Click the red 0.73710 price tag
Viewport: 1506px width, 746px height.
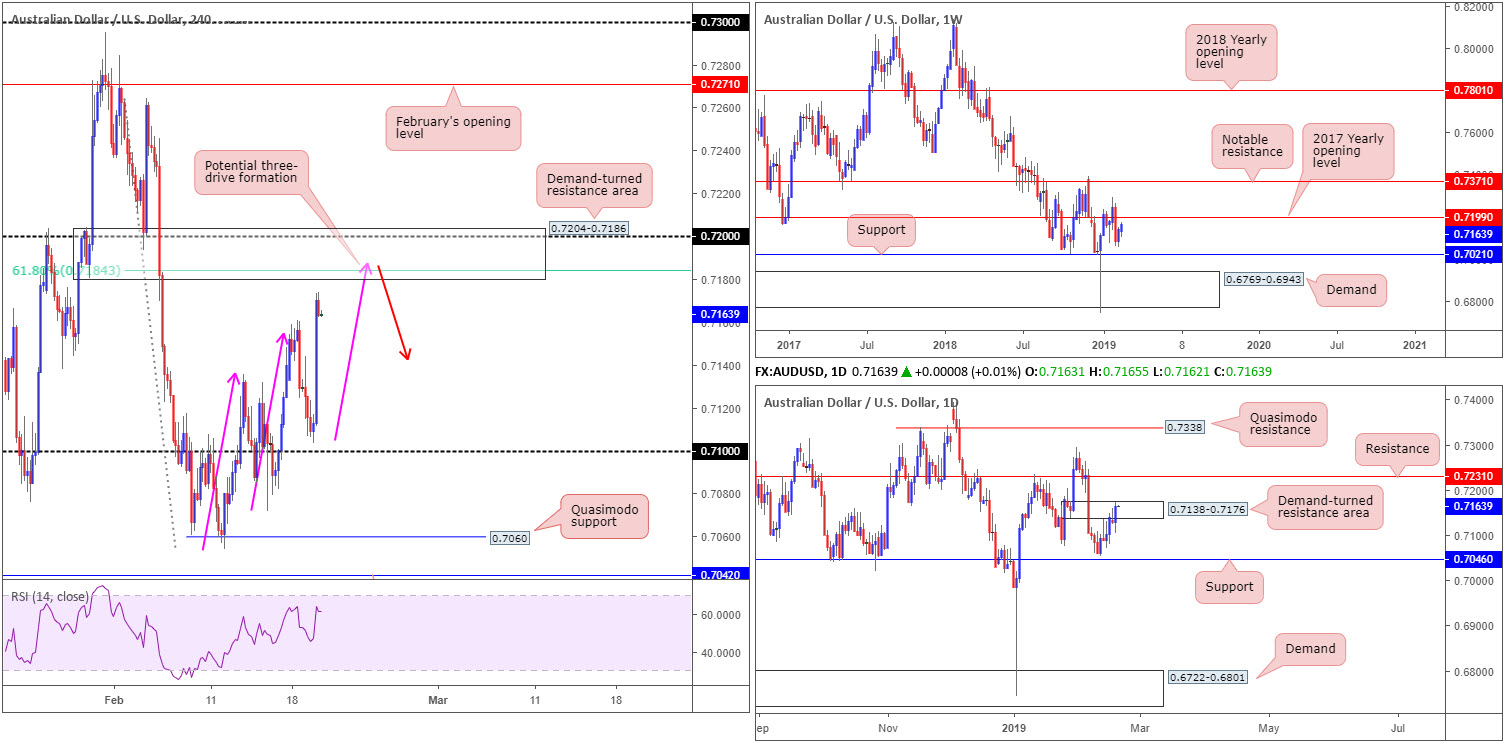[x=1475, y=181]
